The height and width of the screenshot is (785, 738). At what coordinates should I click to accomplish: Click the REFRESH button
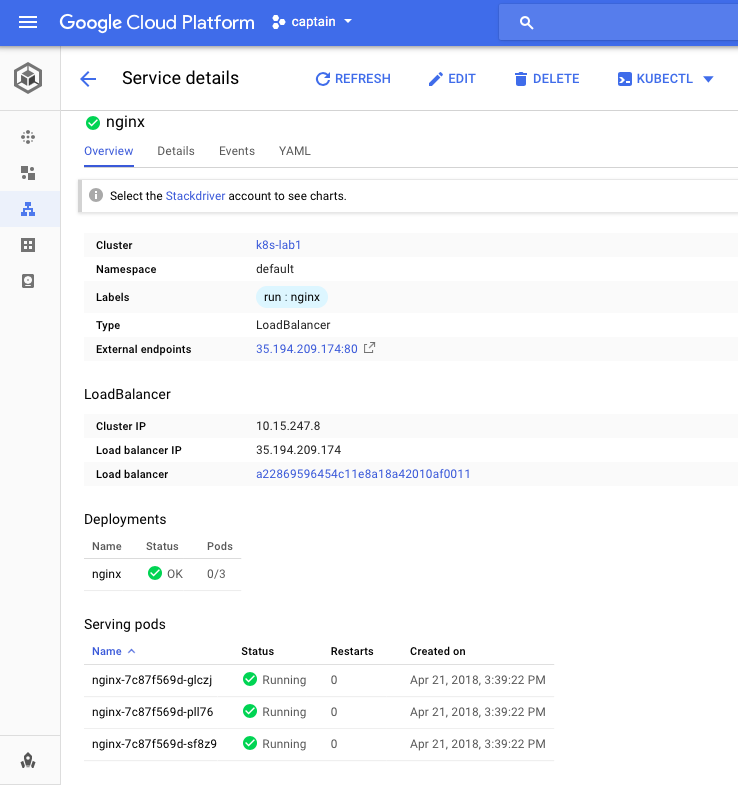pos(353,79)
